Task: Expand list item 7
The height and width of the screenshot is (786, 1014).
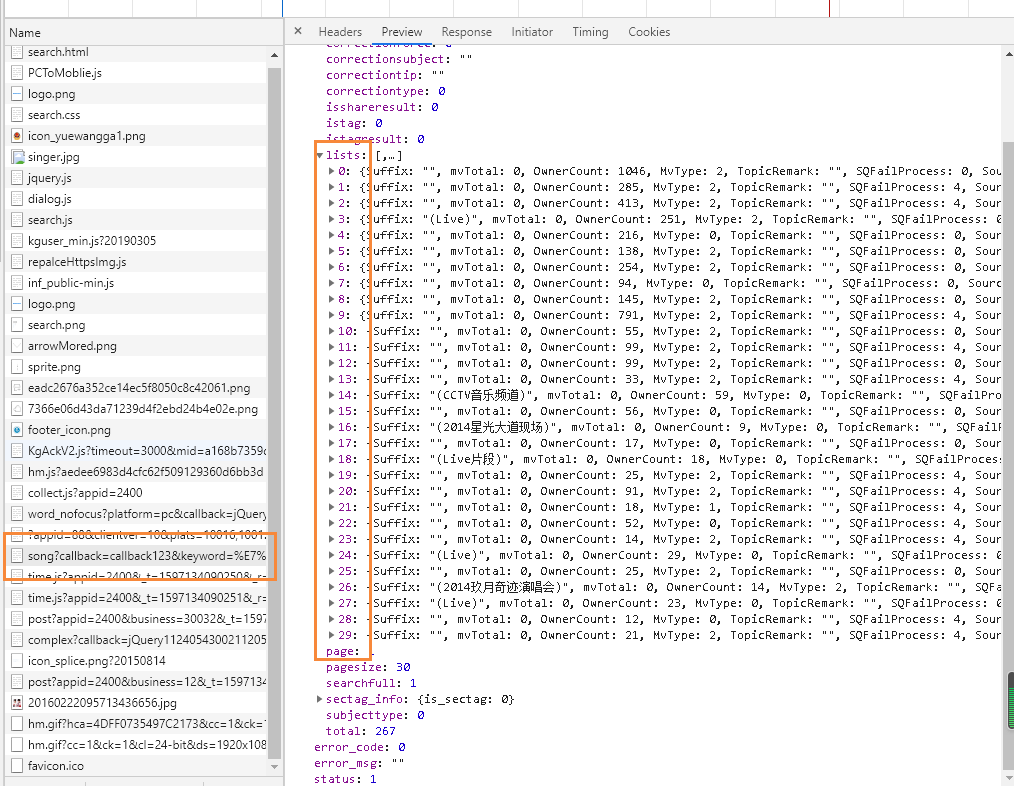Action: pyautogui.click(x=331, y=283)
